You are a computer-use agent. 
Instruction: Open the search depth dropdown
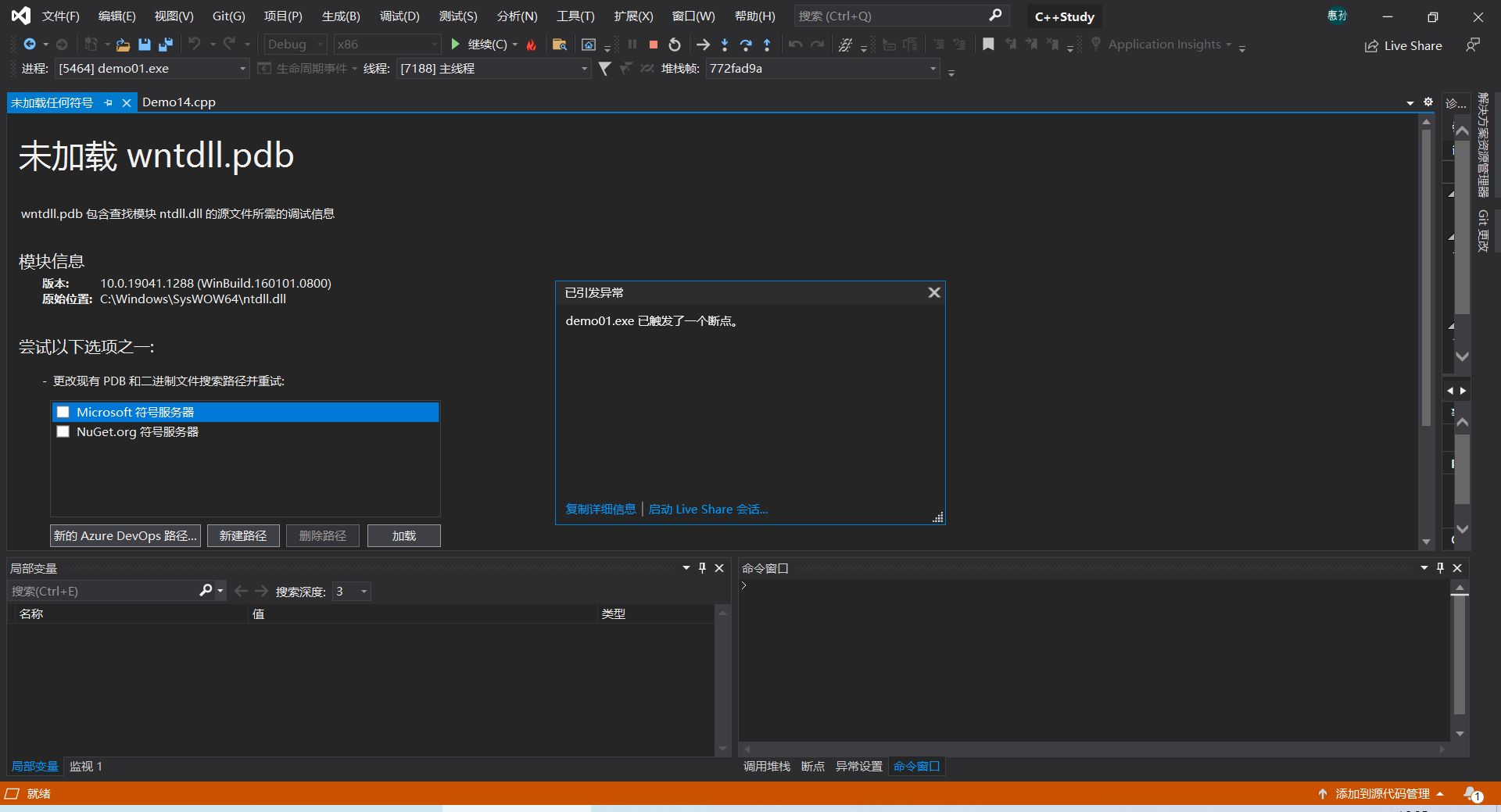[352, 592]
